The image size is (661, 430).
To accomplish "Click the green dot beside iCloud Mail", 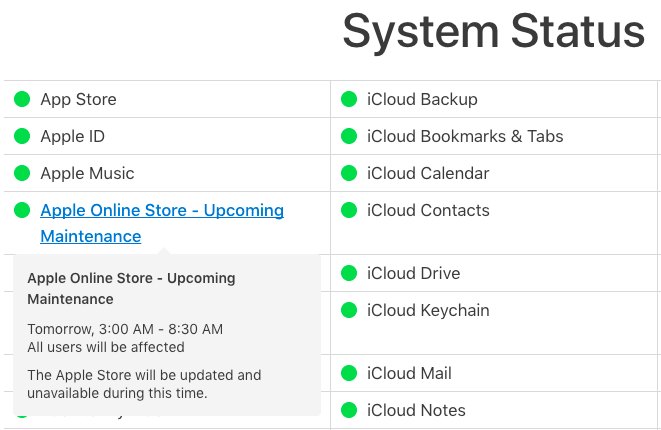I will tap(349, 373).
